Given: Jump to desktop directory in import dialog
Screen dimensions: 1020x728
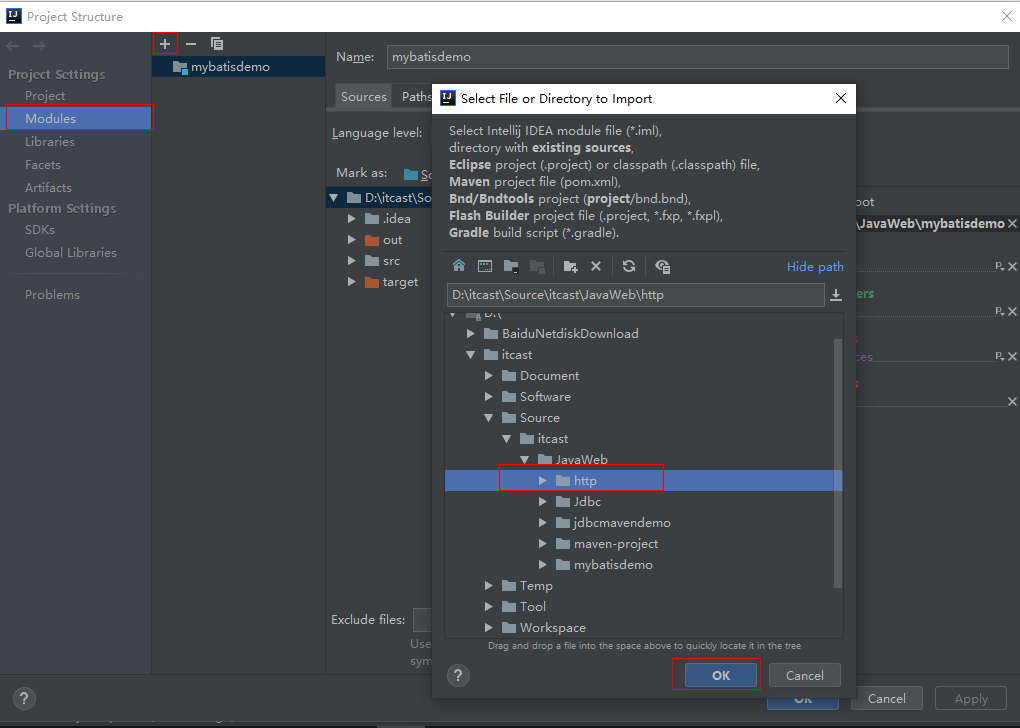Looking at the screenshot, I should [485, 265].
